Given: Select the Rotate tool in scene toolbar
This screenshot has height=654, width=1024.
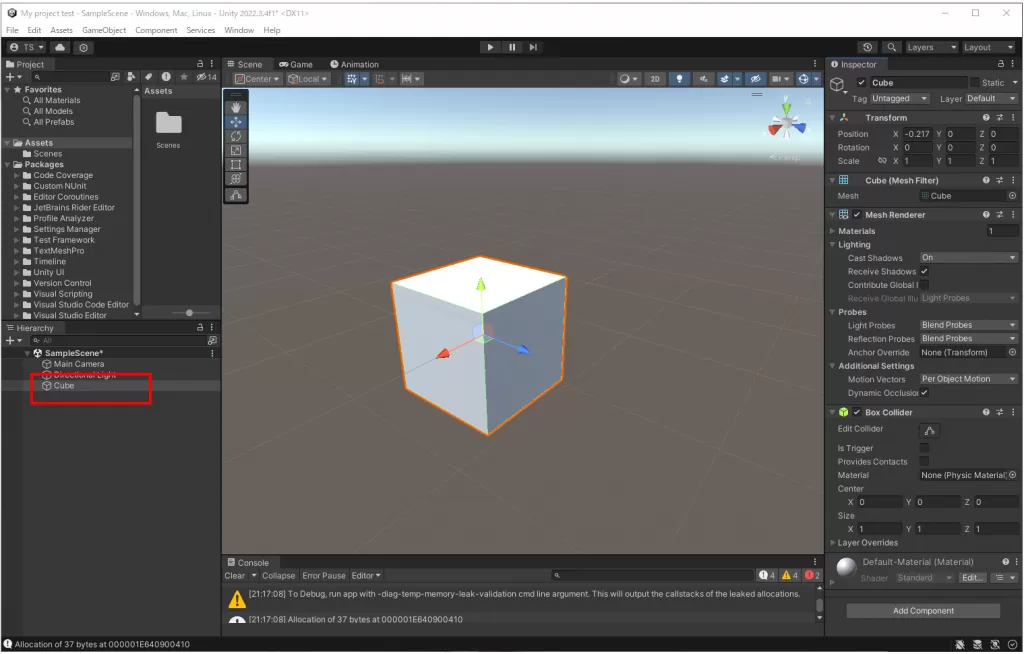Looking at the screenshot, I should click(x=236, y=136).
